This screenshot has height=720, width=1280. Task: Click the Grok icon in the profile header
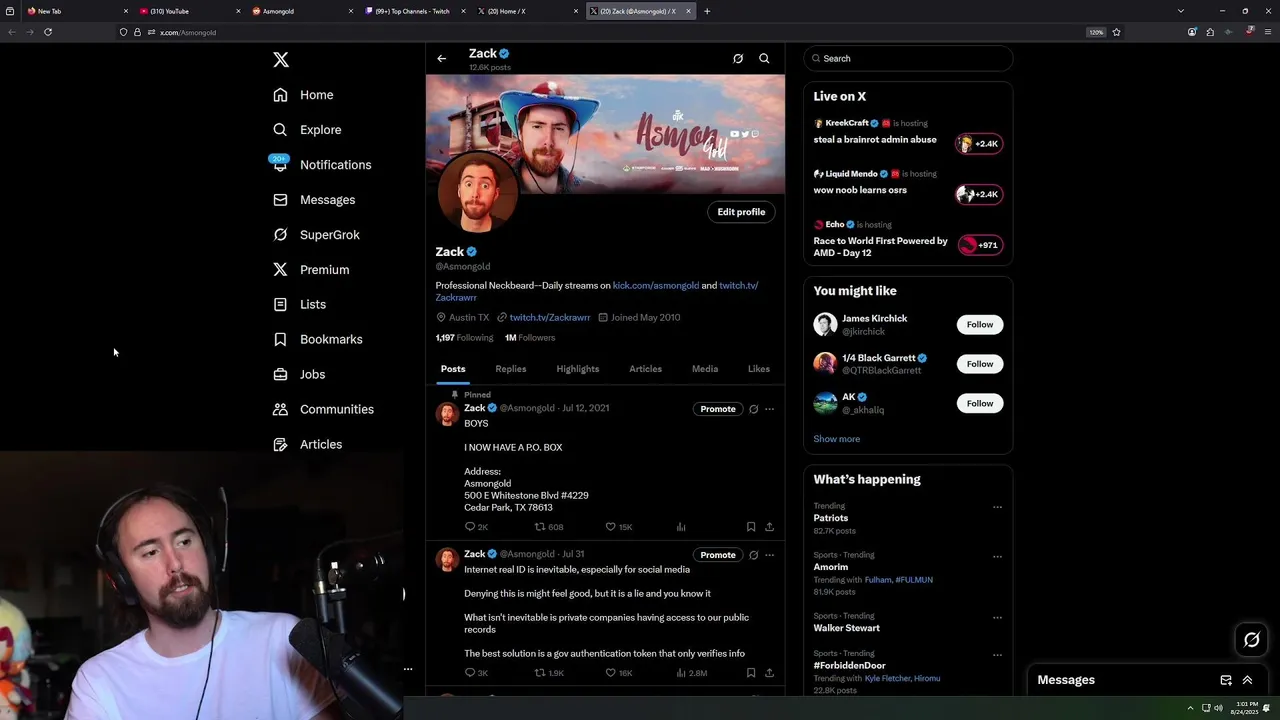[738, 58]
